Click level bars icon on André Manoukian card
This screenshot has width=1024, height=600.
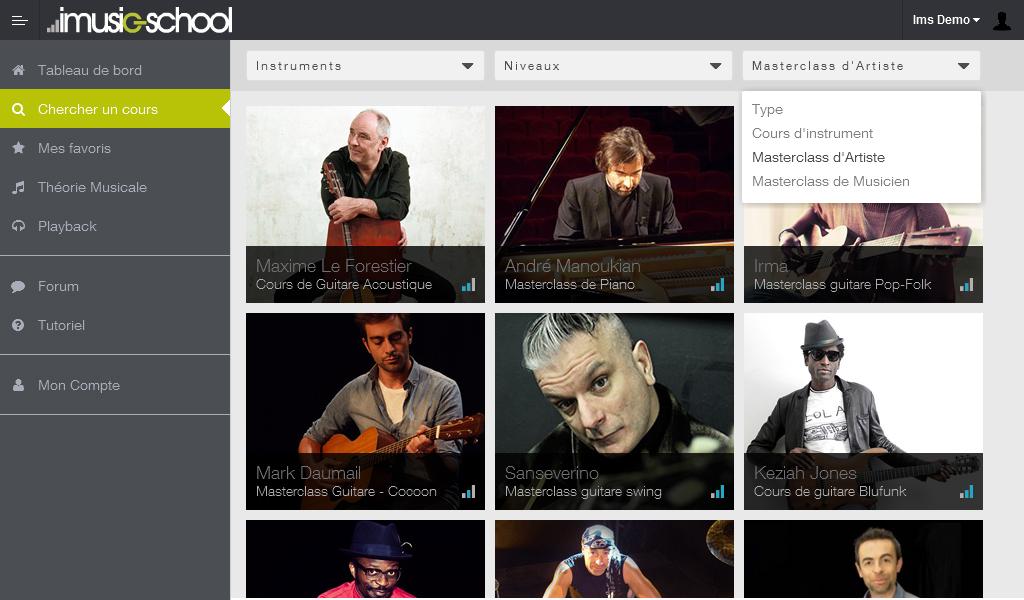(x=718, y=285)
